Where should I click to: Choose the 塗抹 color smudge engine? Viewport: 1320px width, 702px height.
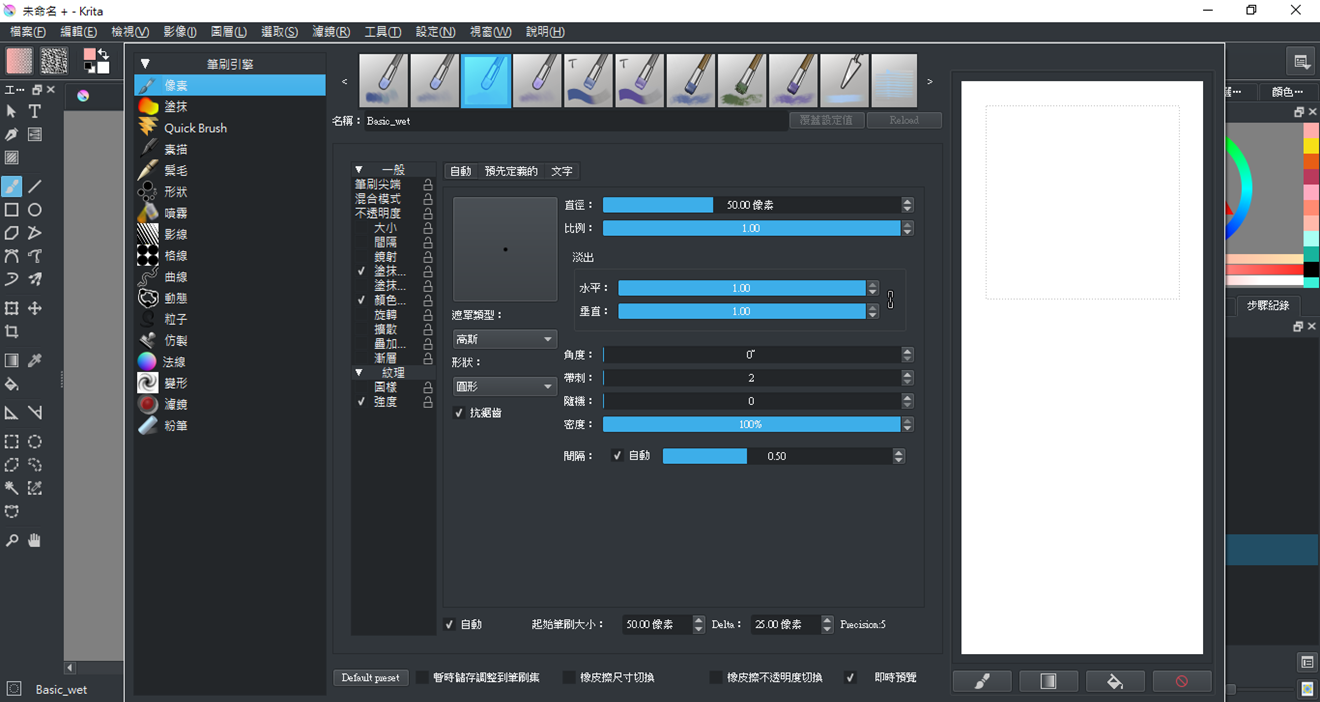(230, 106)
